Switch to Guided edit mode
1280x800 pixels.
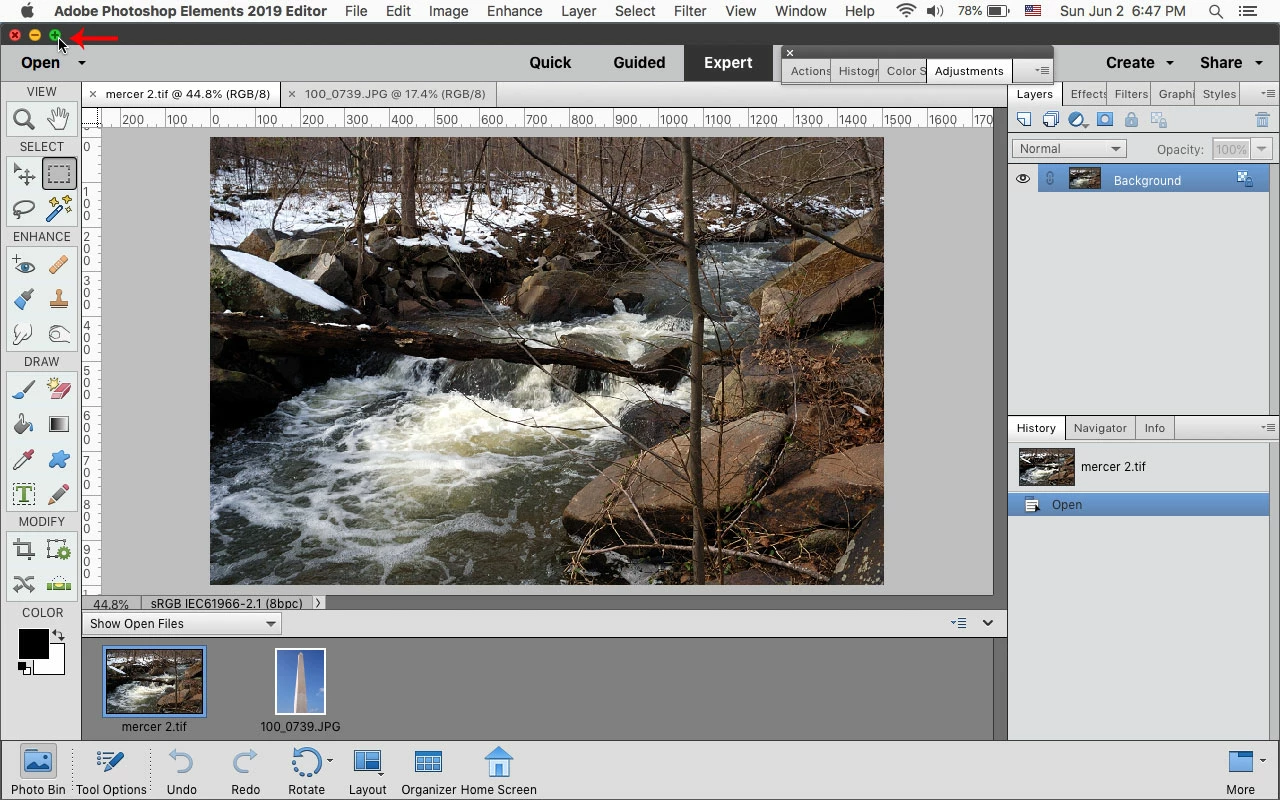tap(639, 62)
